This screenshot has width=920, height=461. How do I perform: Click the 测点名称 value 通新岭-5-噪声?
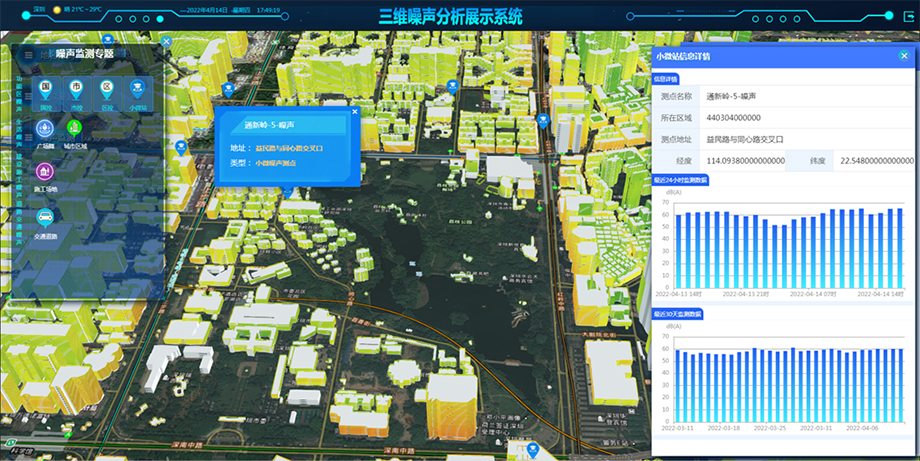pyautogui.click(x=731, y=96)
